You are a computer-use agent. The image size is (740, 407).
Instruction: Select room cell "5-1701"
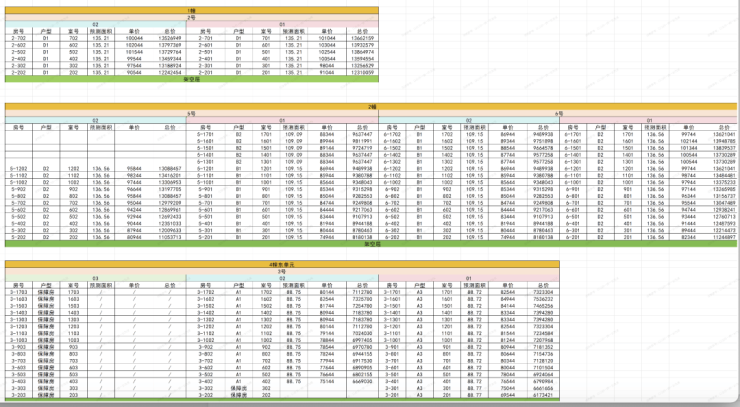pos(206,134)
